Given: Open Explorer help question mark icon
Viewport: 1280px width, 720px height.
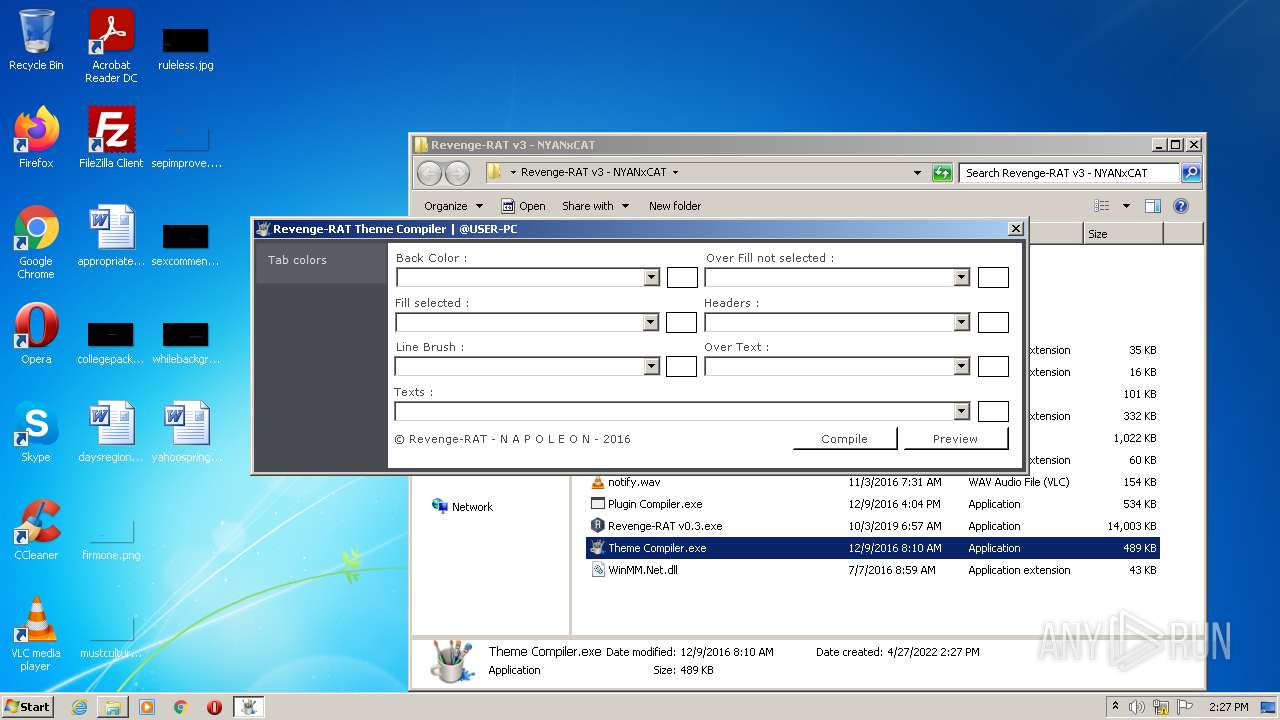Looking at the screenshot, I should (1181, 206).
